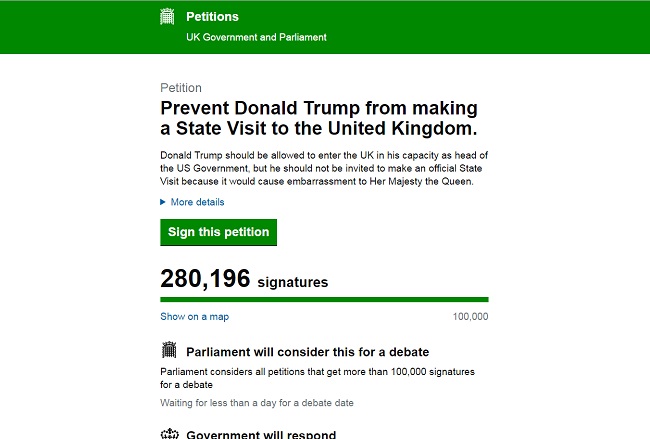Image resolution: width=650 pixels, height=439 pixels.
Task: Expand the More details disclosure triangle
Action: coord(164,202)
